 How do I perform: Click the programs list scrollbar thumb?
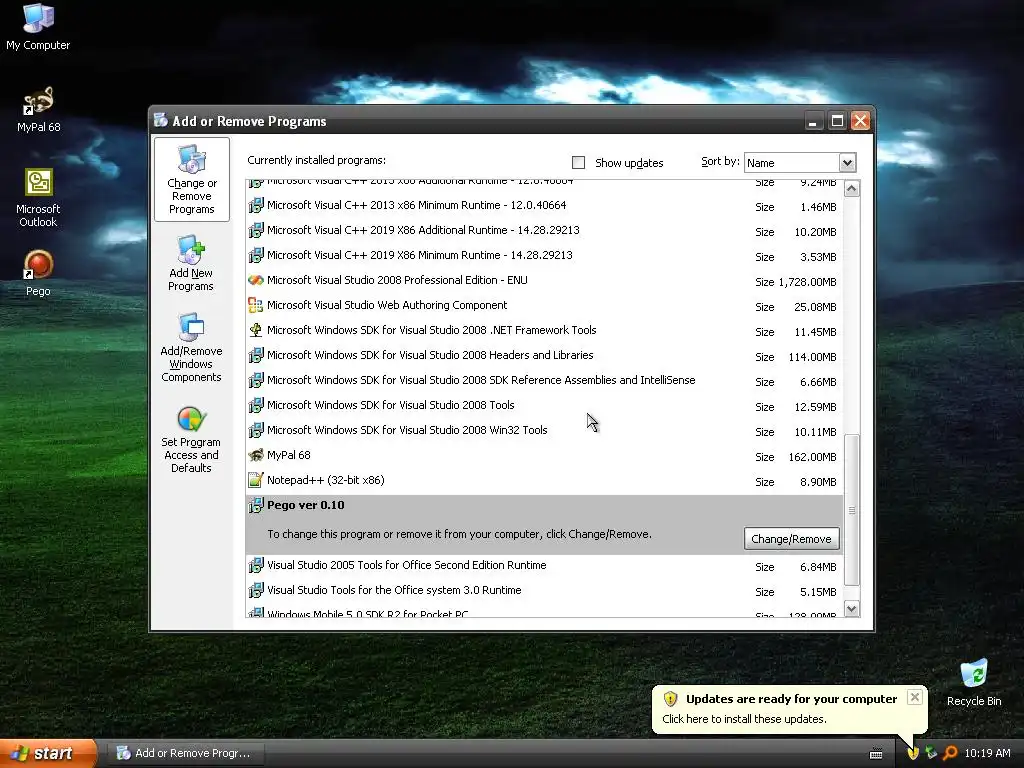point(851,510)
